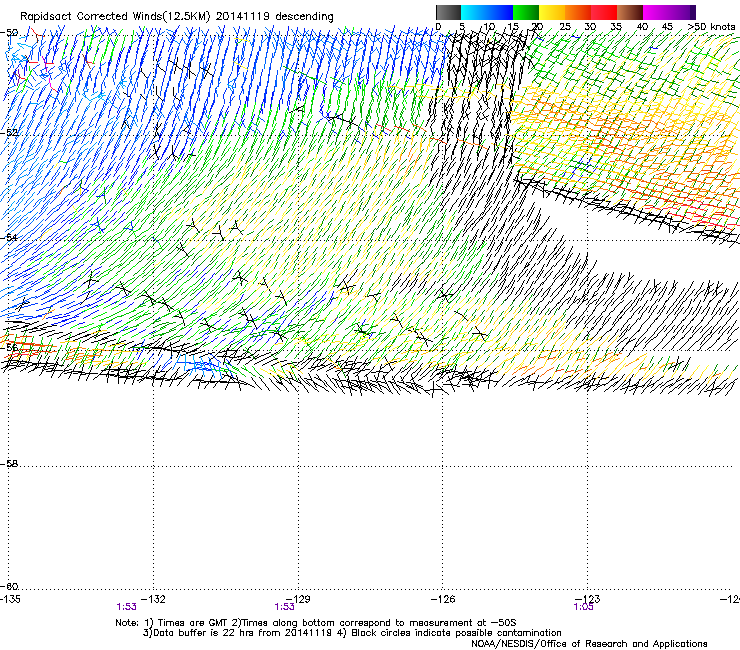Click the '>50 knots' legend label
The image size is (740, 650).
click(711, 27)
